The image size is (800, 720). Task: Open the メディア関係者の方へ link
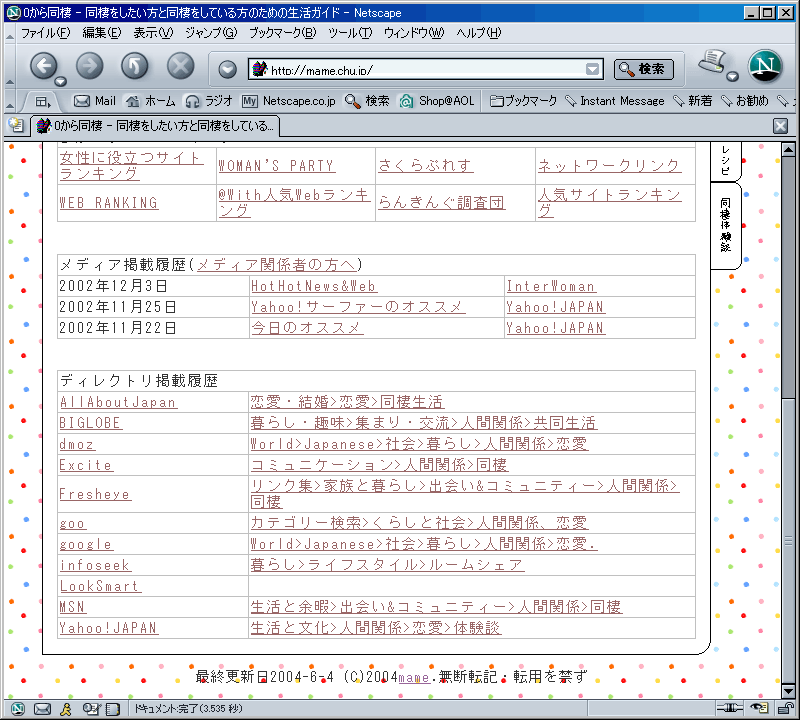pyautogui.click(x=276, y=265)
